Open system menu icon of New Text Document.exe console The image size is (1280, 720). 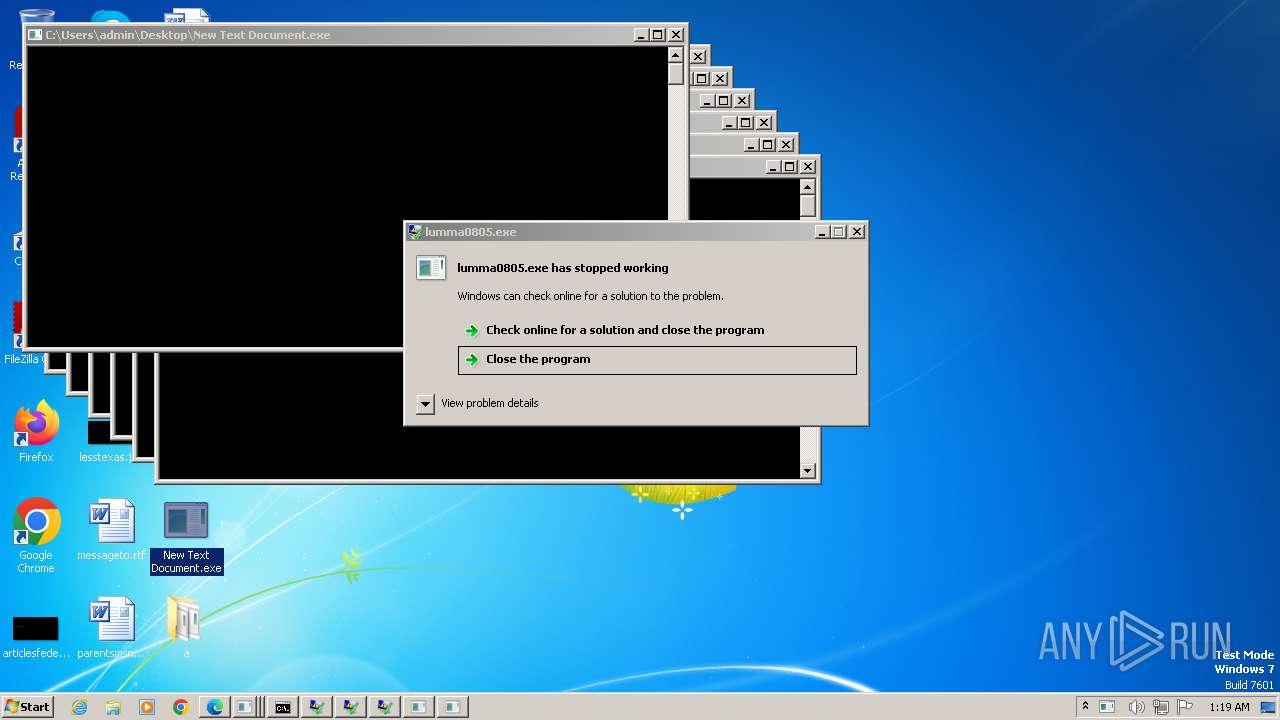35,35
